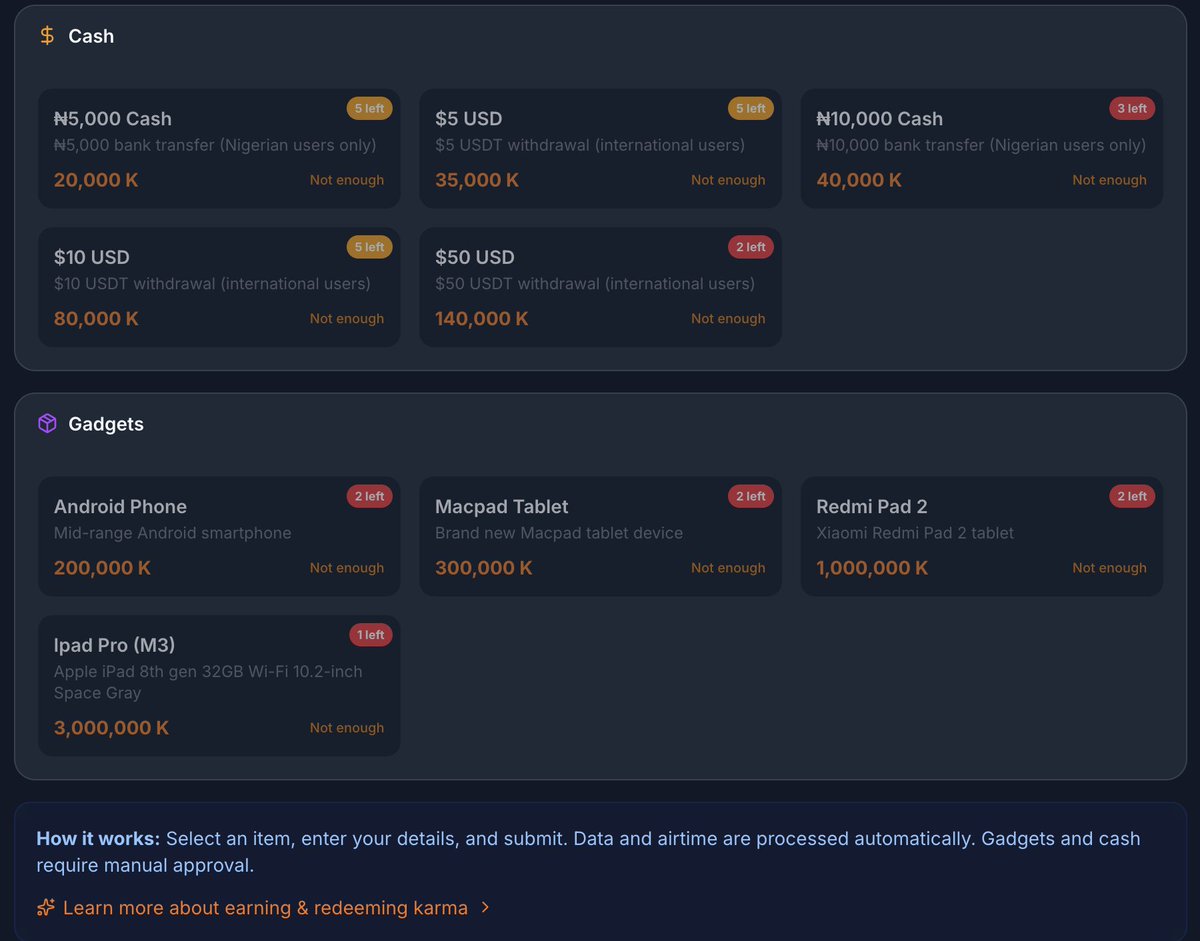1200x941 pixels.
Task: Click the 5 left badge on $5 USD
Action: [x=750, y=108]
